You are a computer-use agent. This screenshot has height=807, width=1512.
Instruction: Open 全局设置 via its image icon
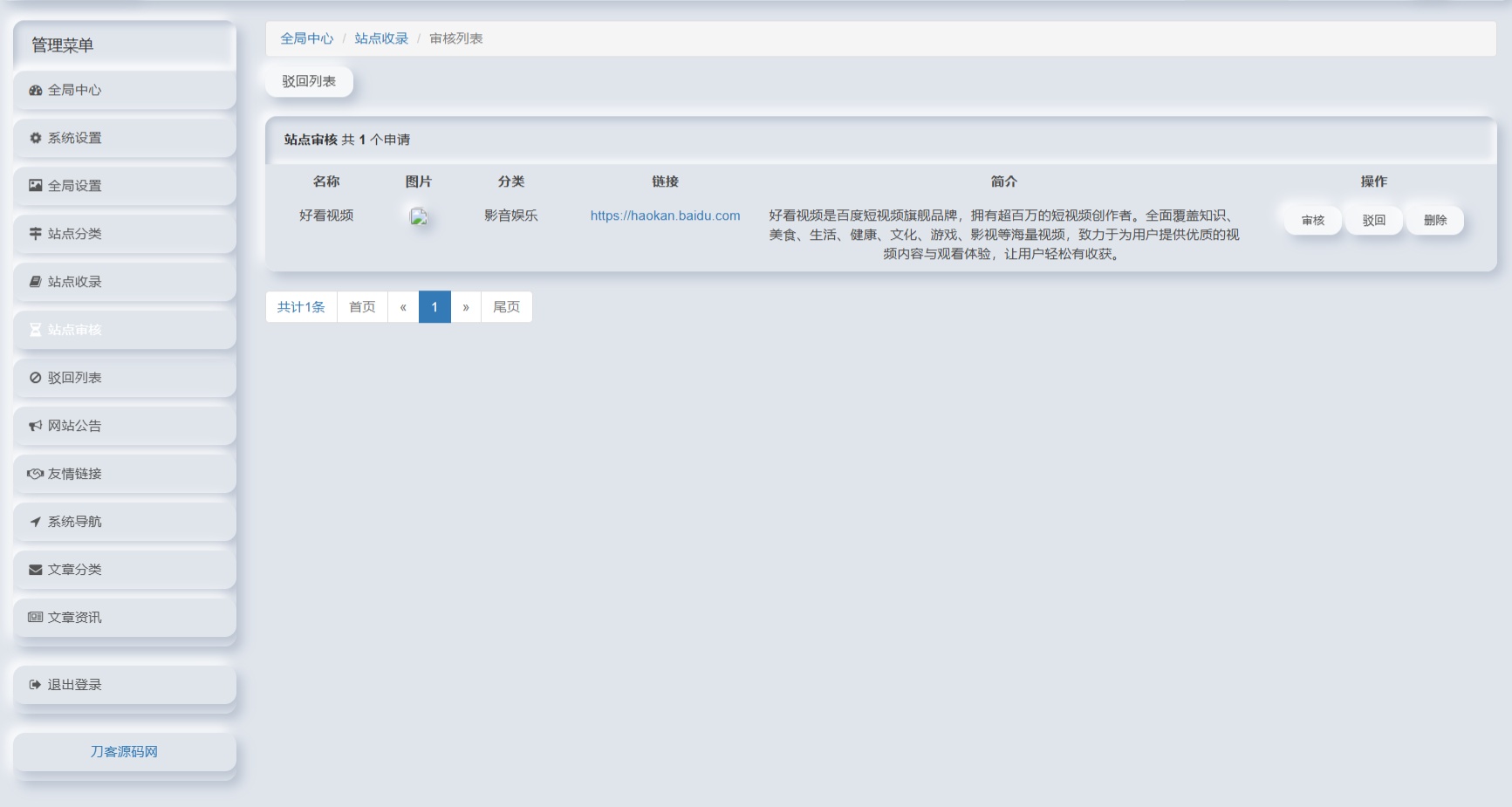pos(34,186)
